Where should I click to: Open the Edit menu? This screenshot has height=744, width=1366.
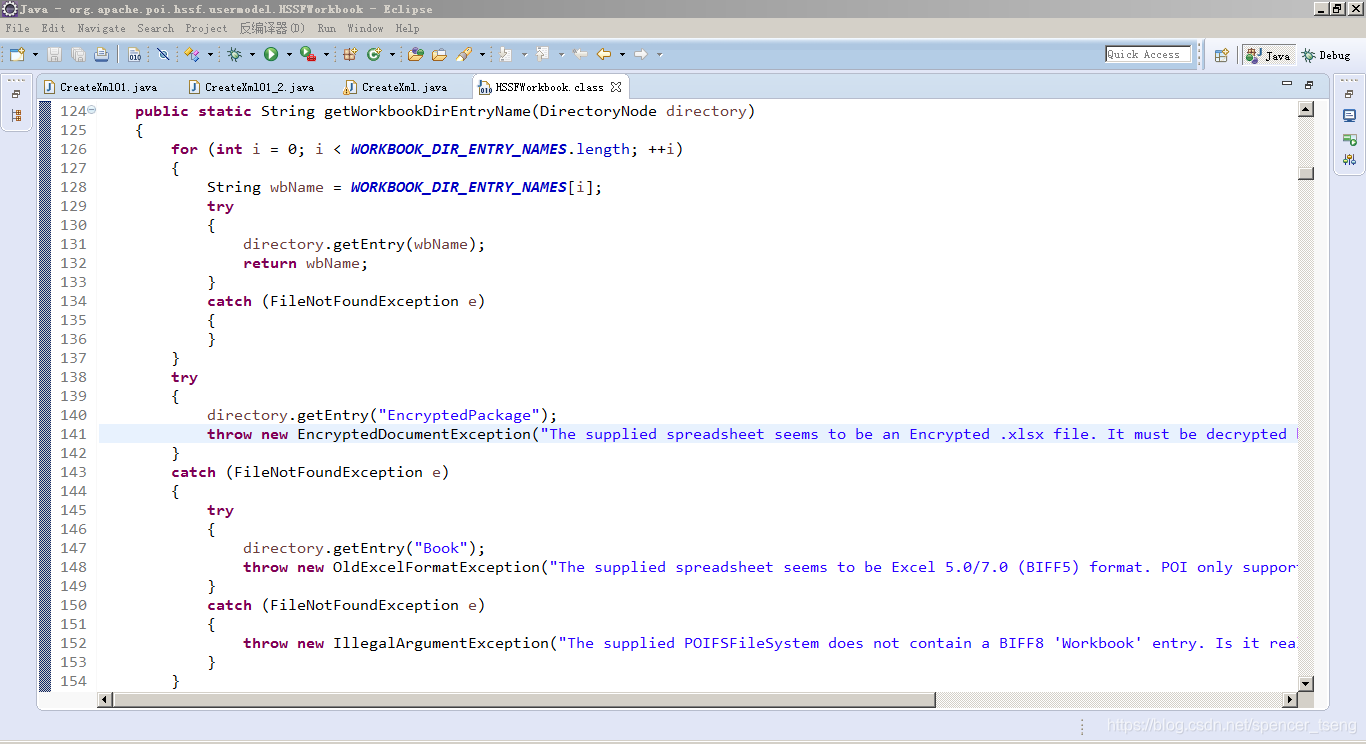[x=54, y=28]
